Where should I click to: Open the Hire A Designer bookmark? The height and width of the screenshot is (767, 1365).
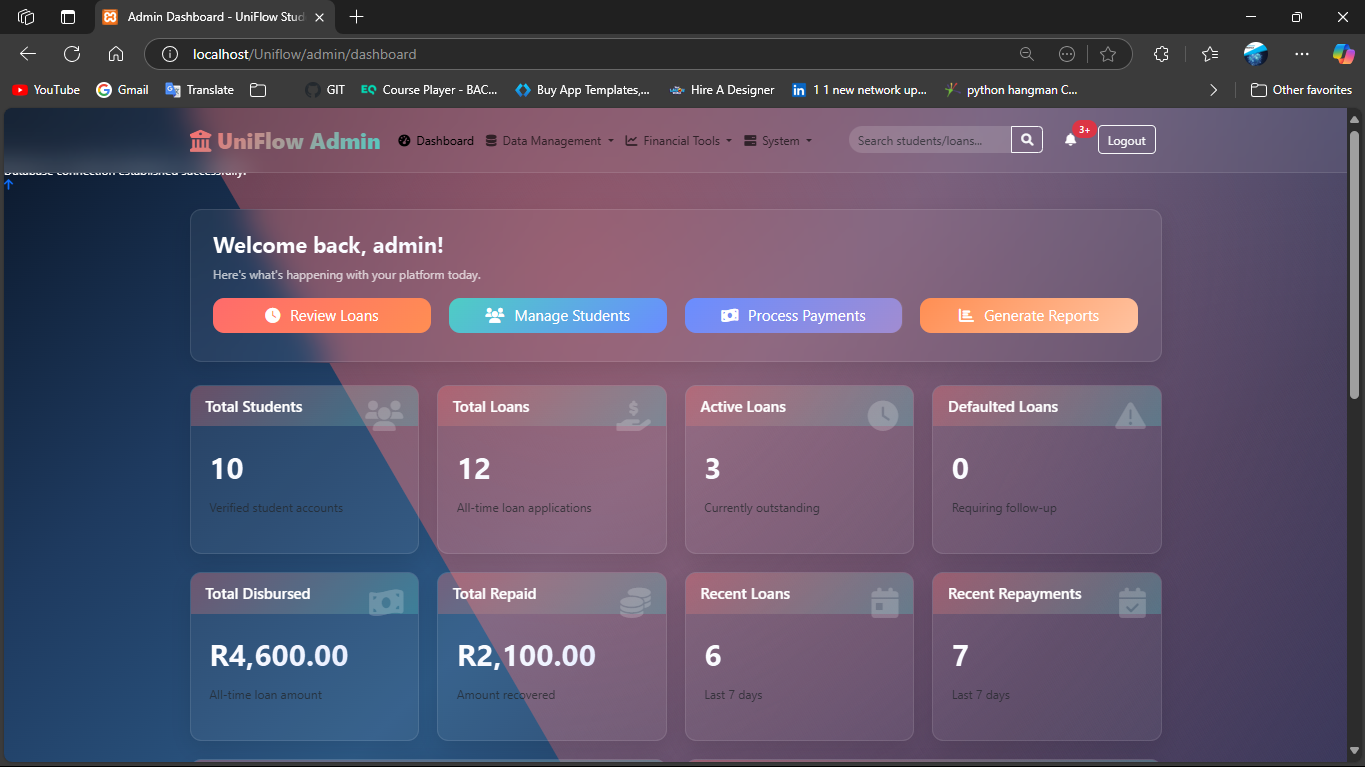(x=721, y=90)
